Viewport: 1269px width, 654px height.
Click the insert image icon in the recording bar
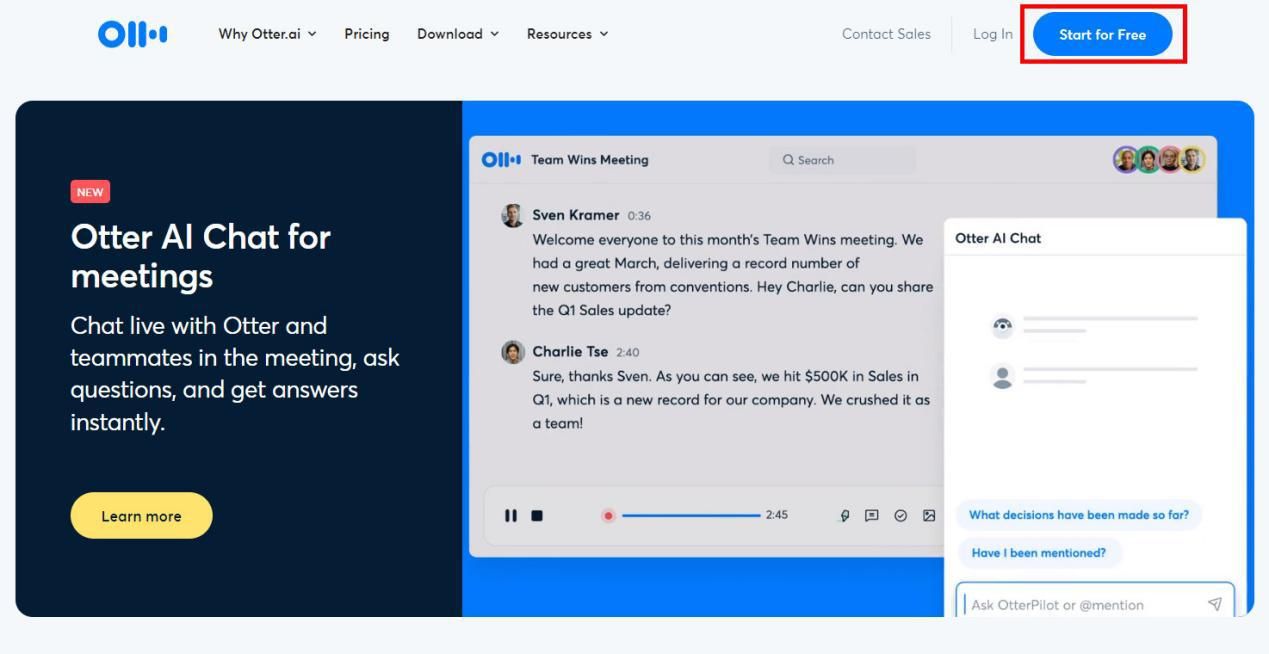pos(929,515)
